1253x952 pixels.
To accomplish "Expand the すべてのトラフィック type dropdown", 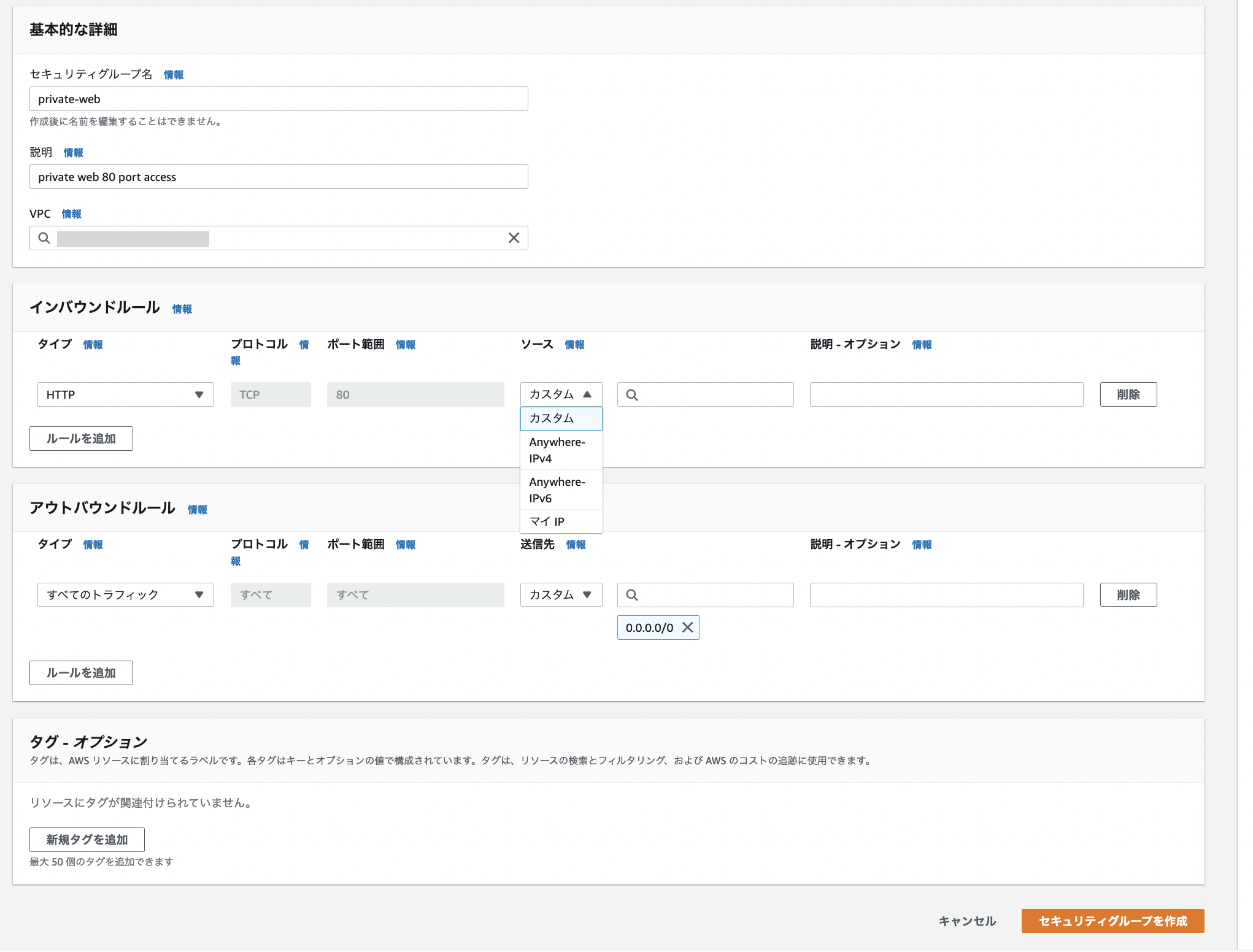I will 125,595.
